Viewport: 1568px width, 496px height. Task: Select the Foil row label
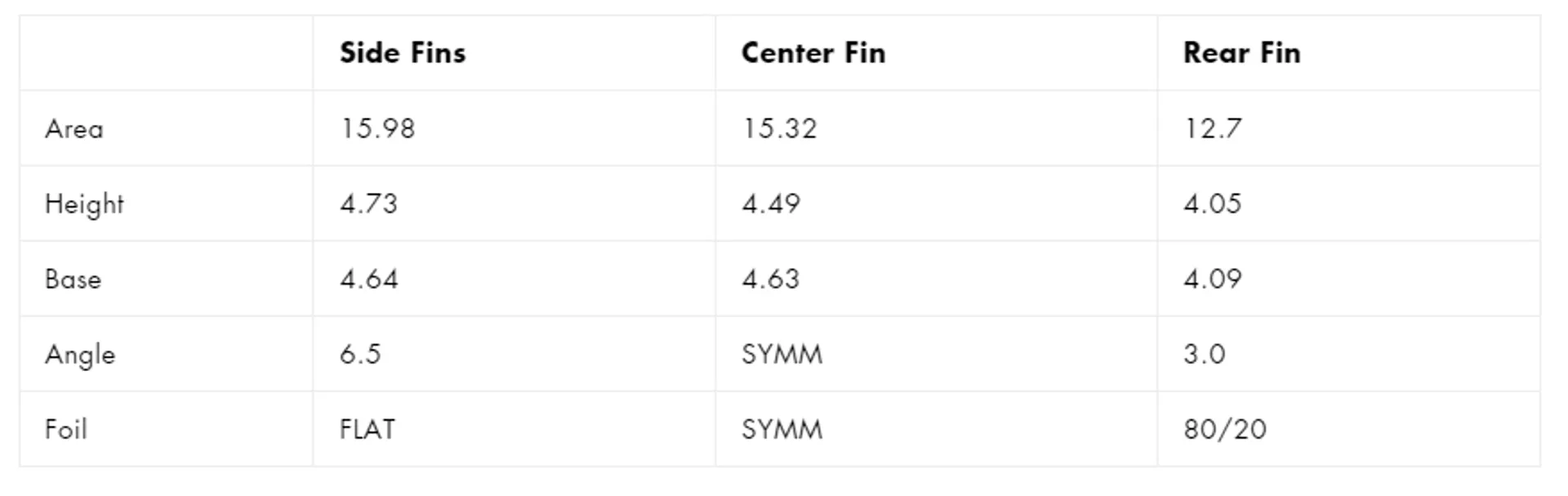[x=66, y=430]
